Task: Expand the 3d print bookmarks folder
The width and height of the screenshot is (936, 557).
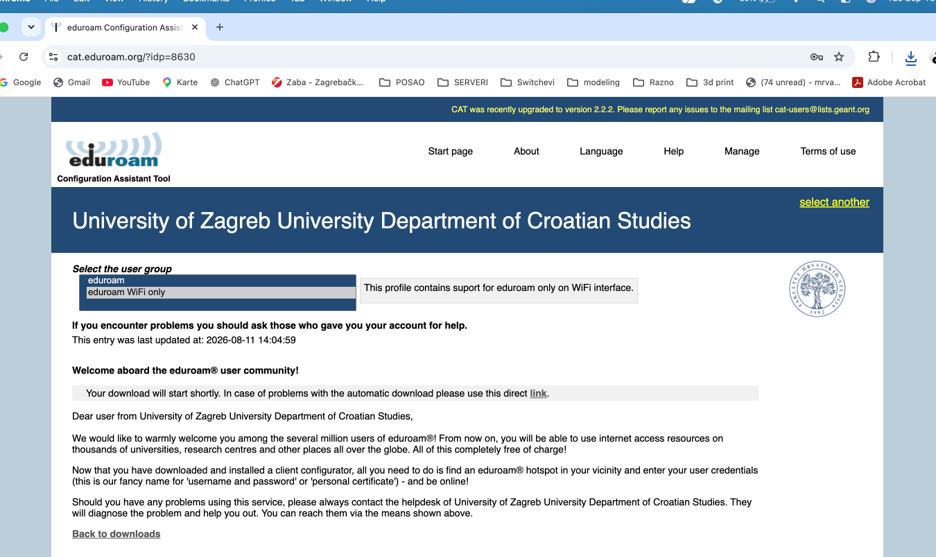Action: (710, 82)
